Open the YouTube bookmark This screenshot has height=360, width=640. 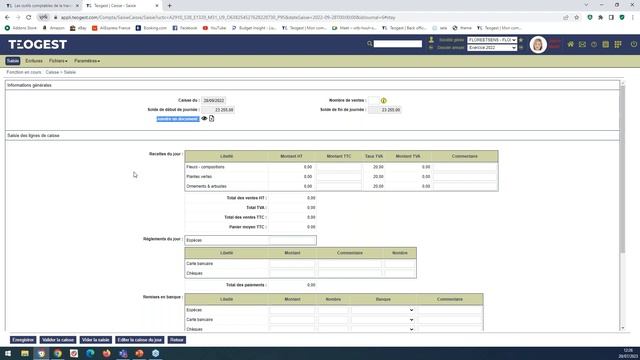(214, 28)
